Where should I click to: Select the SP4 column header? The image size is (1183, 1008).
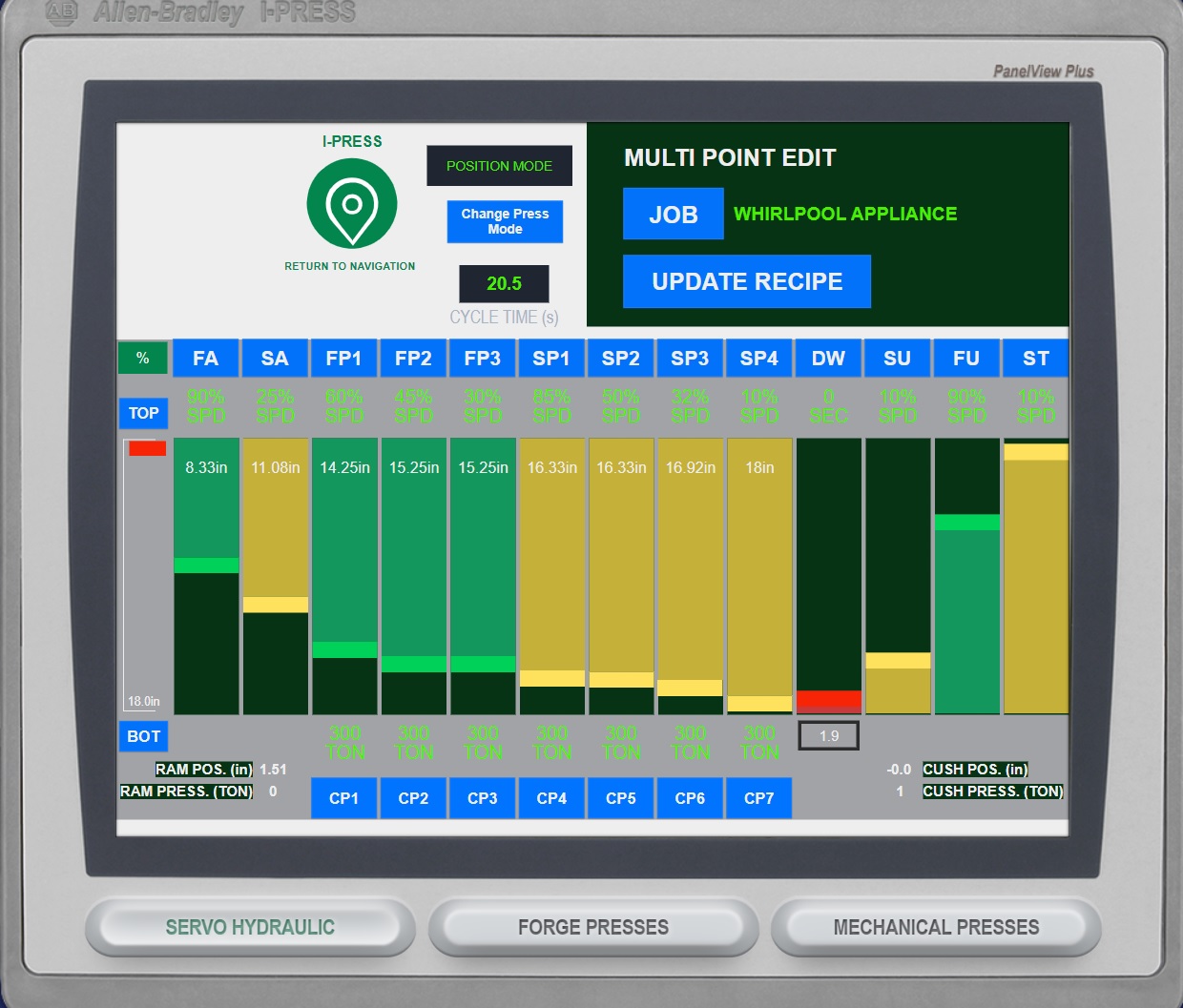758,359
